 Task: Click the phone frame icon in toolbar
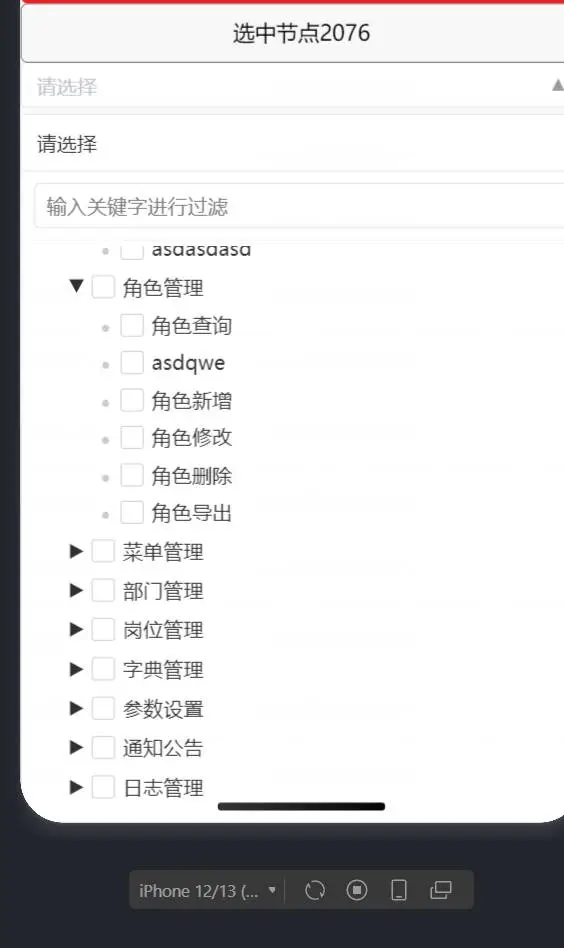pos(399,890)
